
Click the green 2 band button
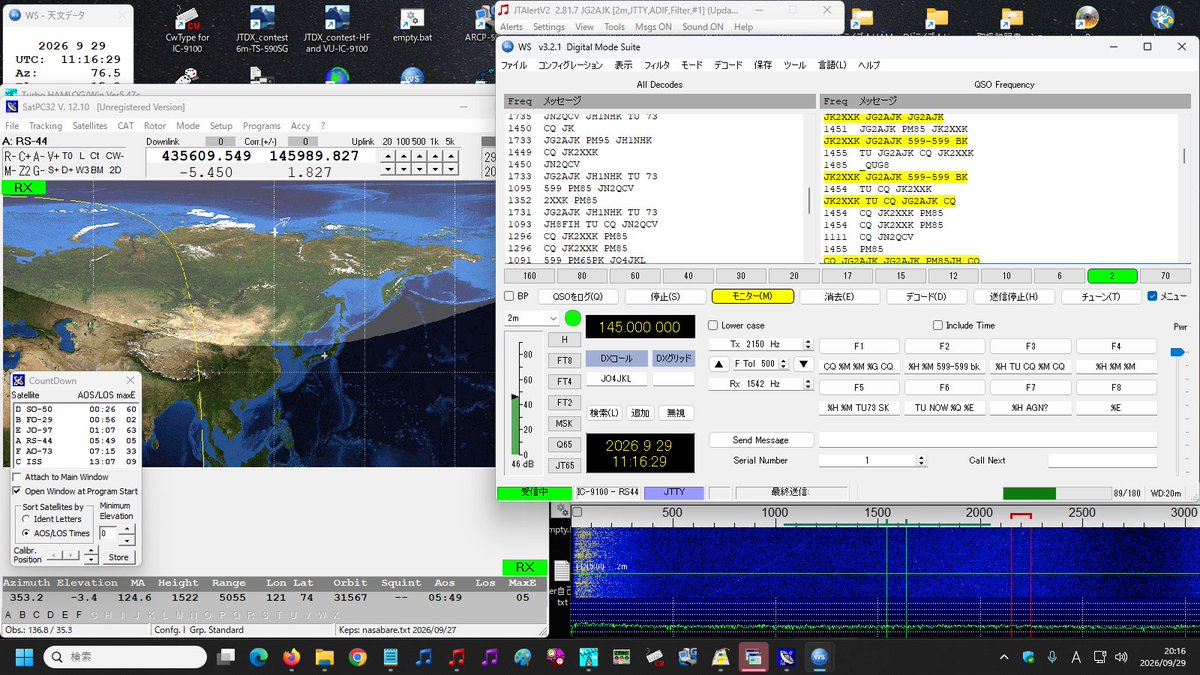(x=1112, y=276)
